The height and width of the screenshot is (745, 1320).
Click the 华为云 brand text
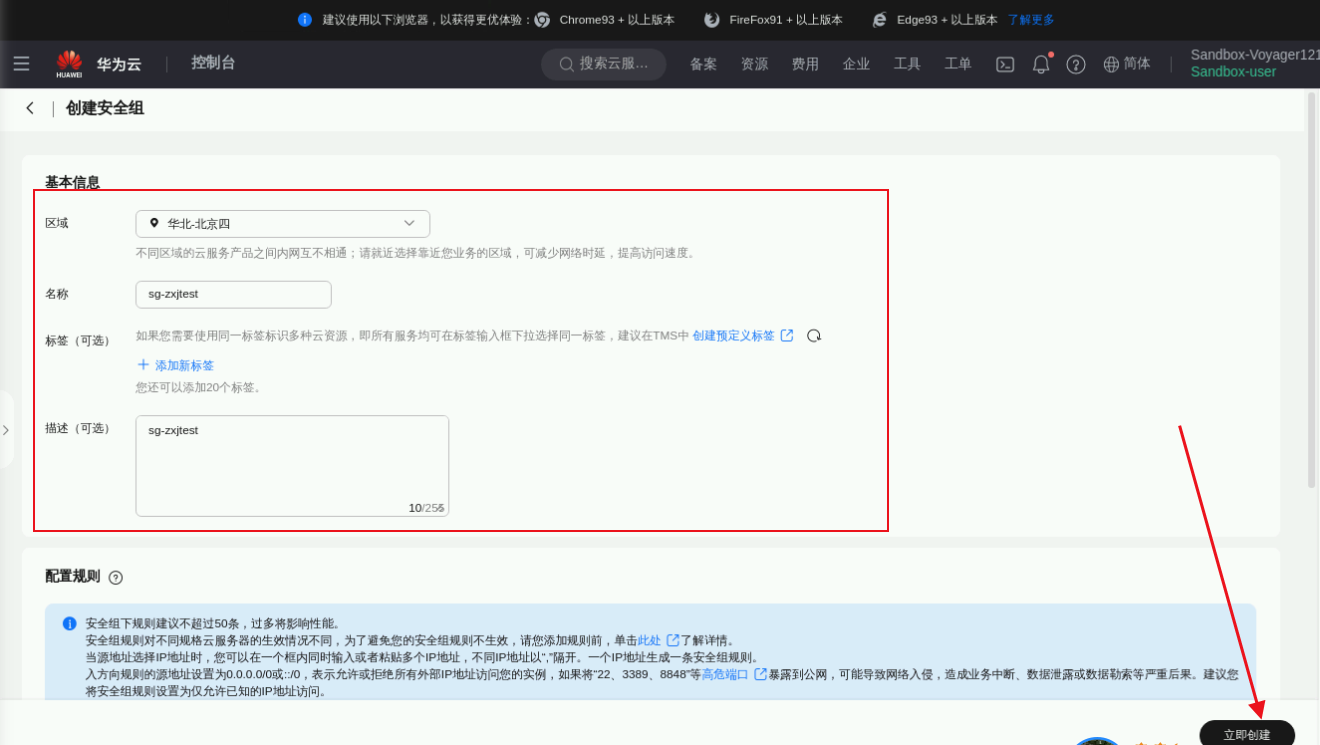click(119, 64)
